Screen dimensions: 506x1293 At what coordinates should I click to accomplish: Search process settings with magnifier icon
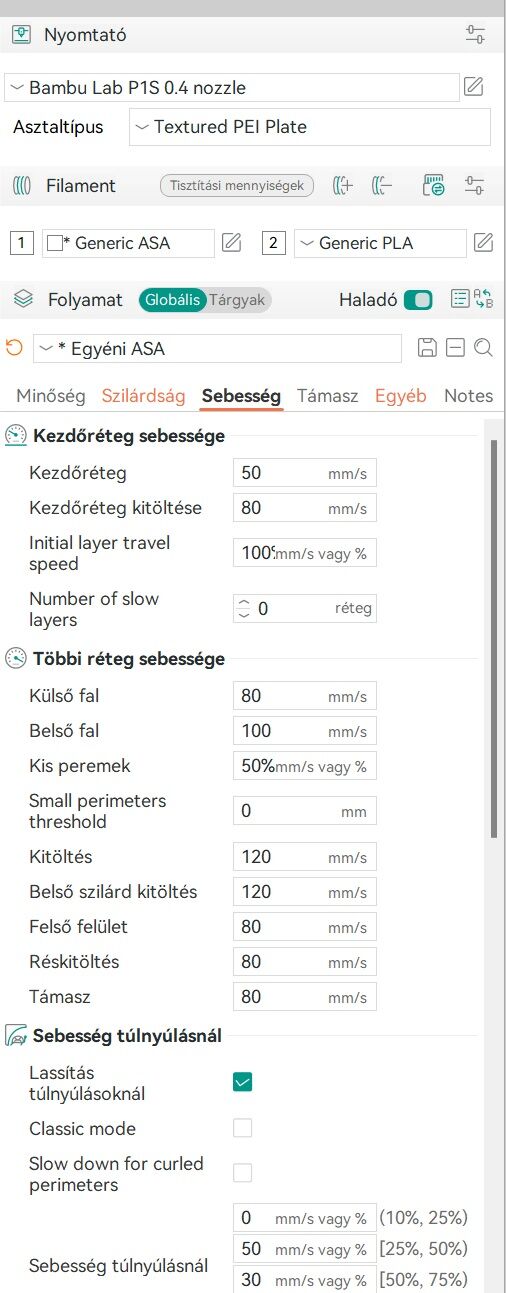pos(483,348)
